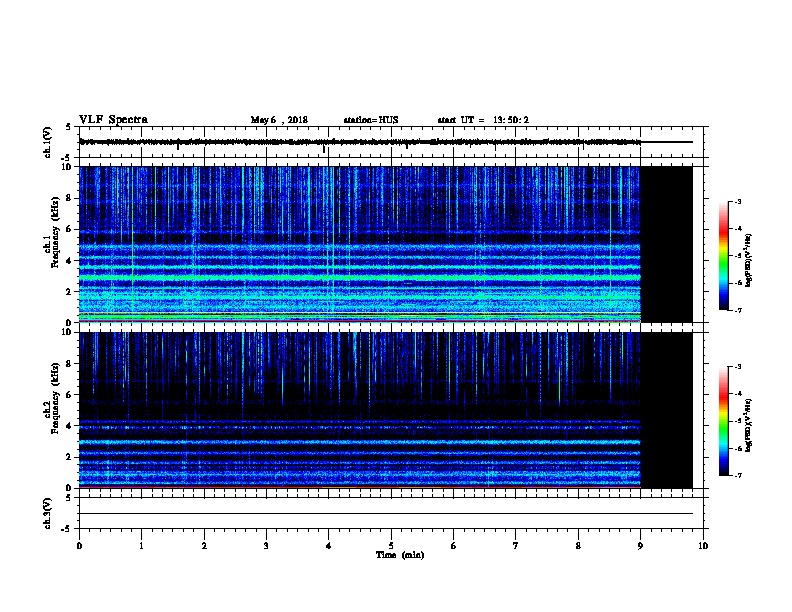Image resolution: width=792 pixels, height=612 pixels.
Task: Click time axis tick label "1"
Action: coord(141,546)
